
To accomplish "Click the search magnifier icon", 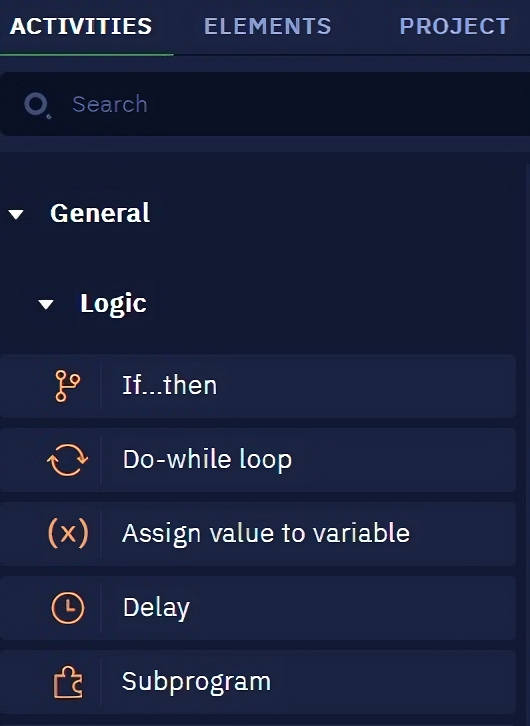I will [x=37, y=105].
